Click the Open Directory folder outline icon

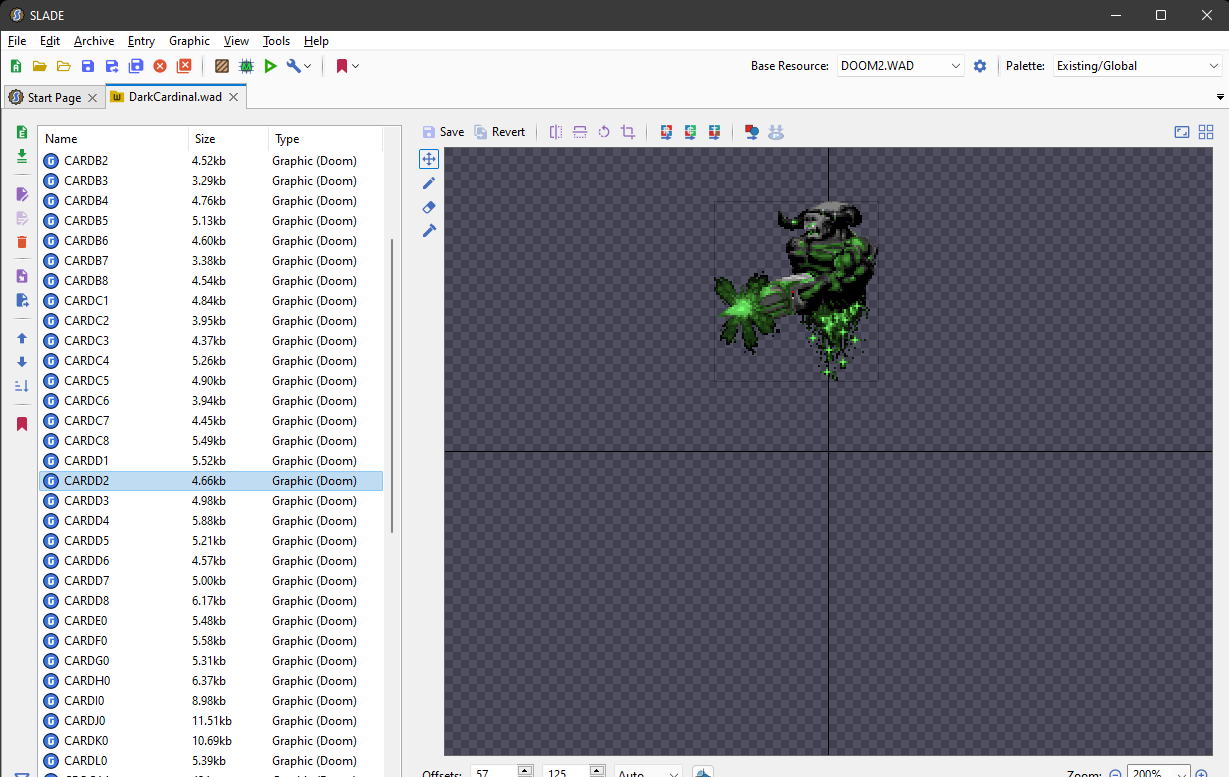tap(64, 66)
